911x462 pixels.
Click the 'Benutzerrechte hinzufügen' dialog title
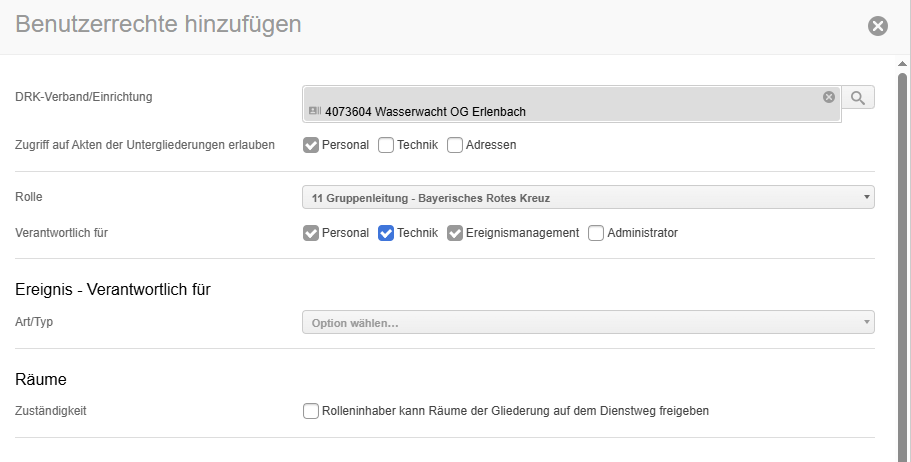click(x=159, y=25)
